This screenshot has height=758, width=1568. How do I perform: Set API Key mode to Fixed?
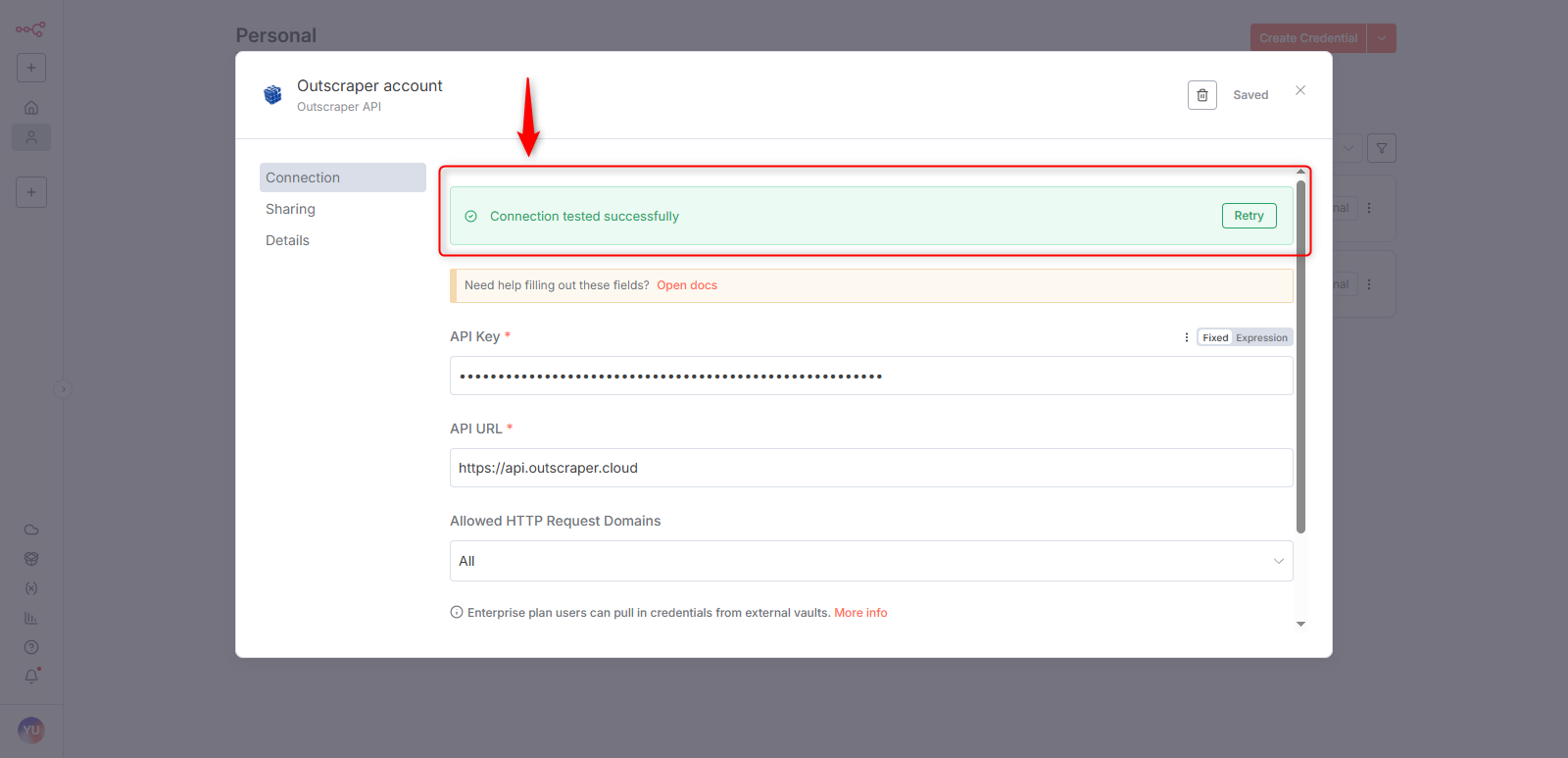tap(1215, 337)
